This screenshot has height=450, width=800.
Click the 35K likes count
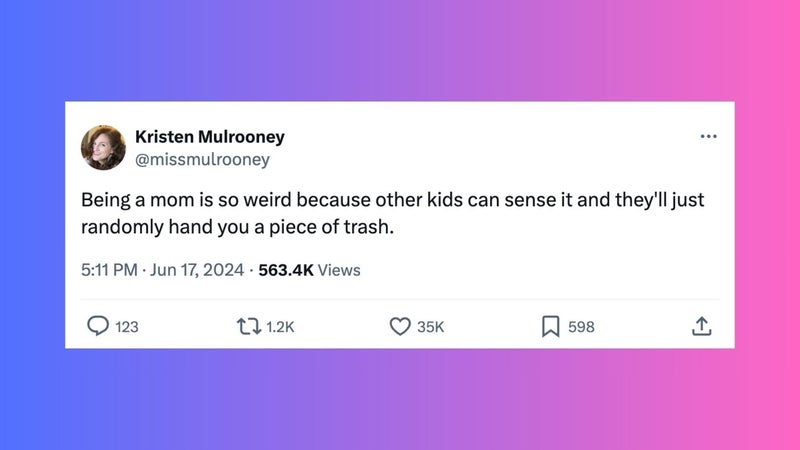430,327
